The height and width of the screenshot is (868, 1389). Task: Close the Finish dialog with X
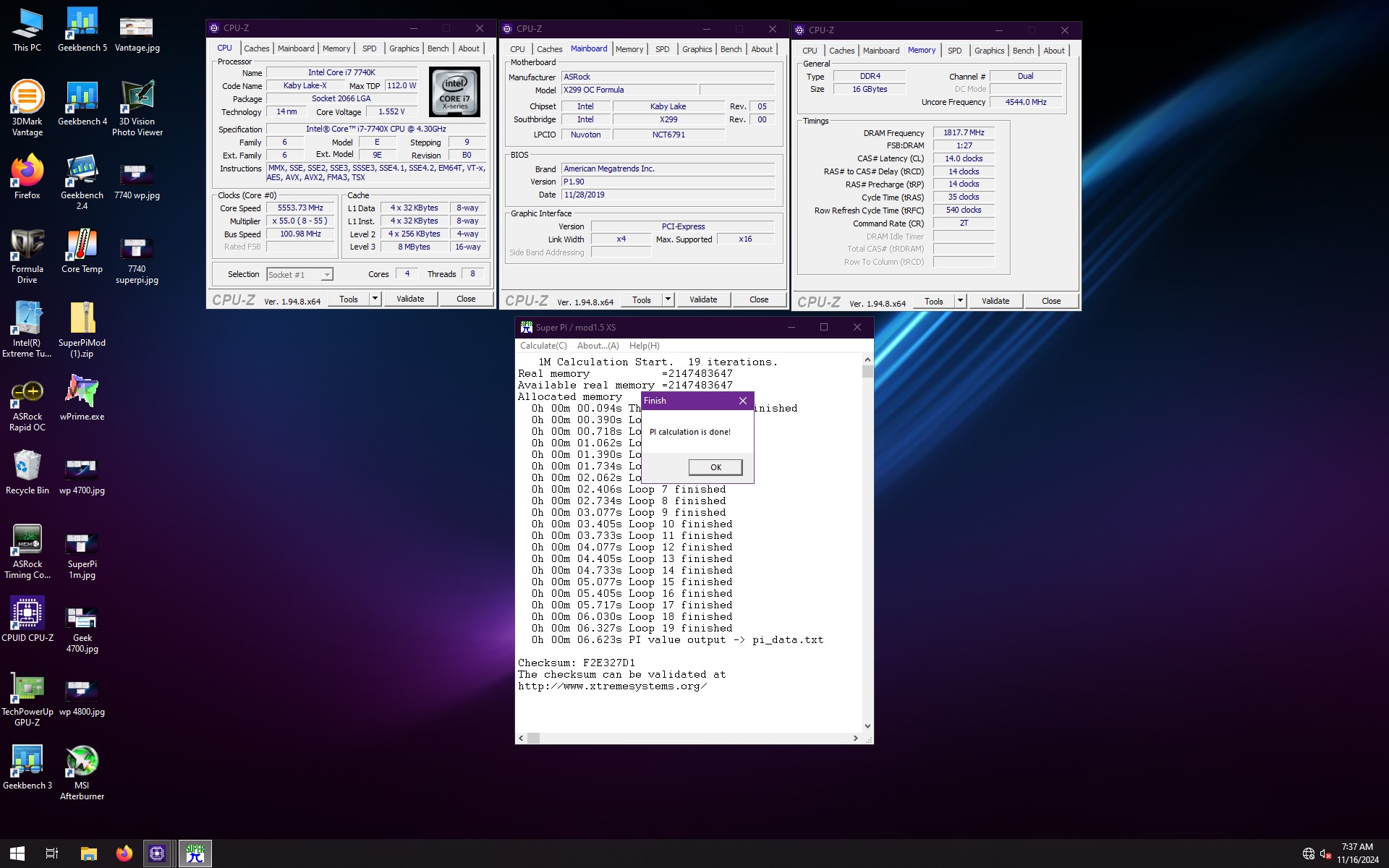coord(742,401)
